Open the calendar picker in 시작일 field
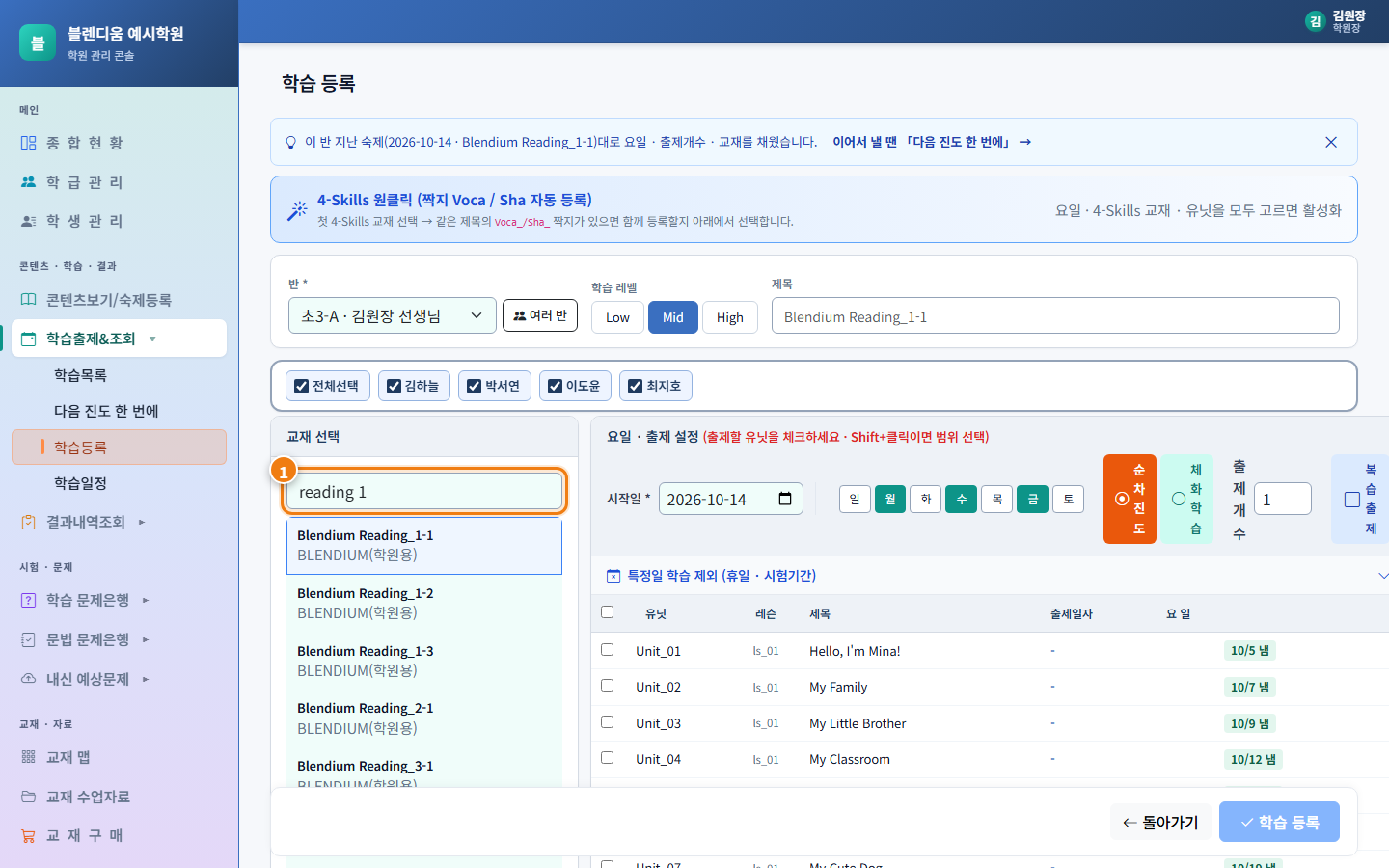 [785, 499]
